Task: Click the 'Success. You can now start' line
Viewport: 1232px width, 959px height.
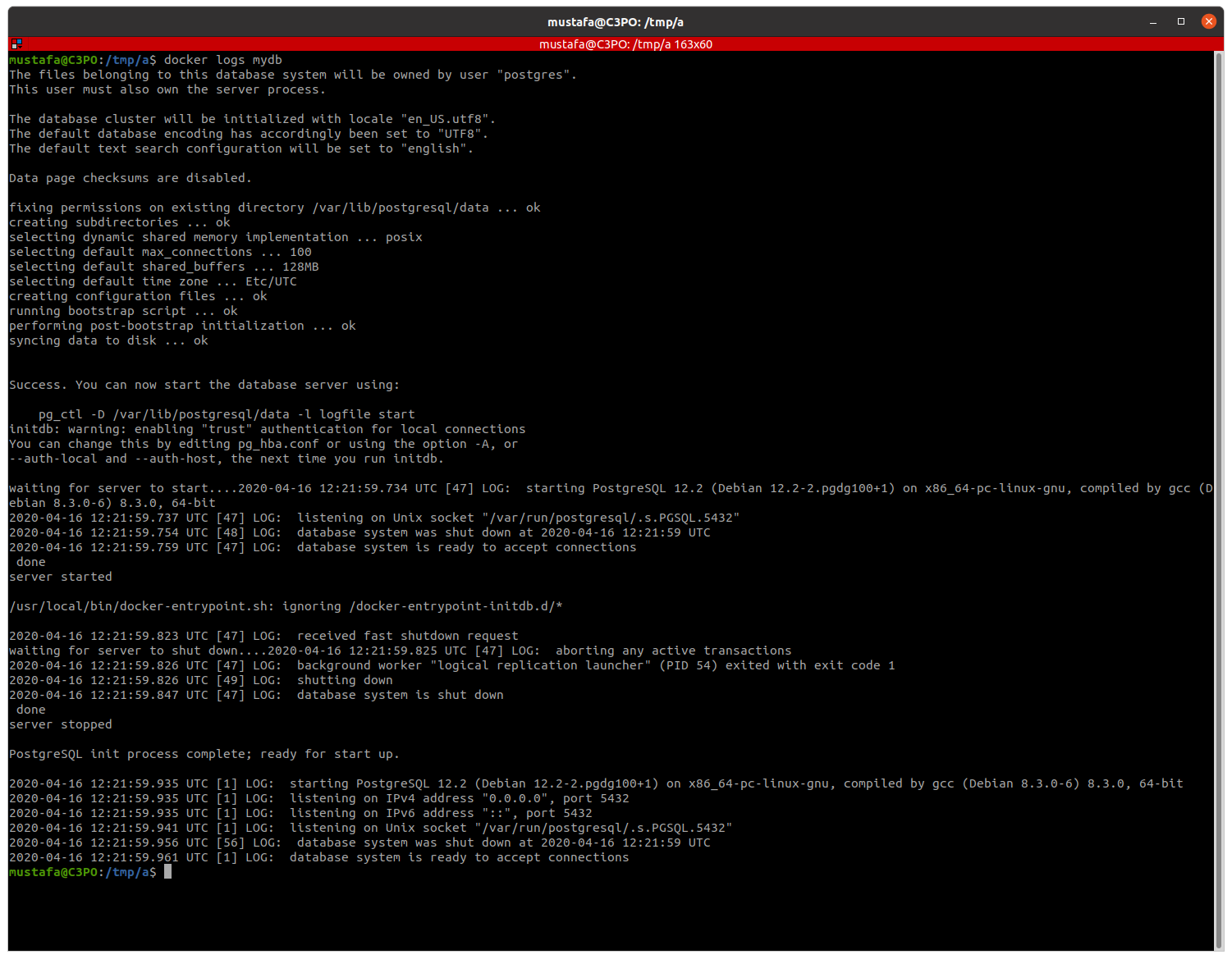Action: (x=204, y=385)
